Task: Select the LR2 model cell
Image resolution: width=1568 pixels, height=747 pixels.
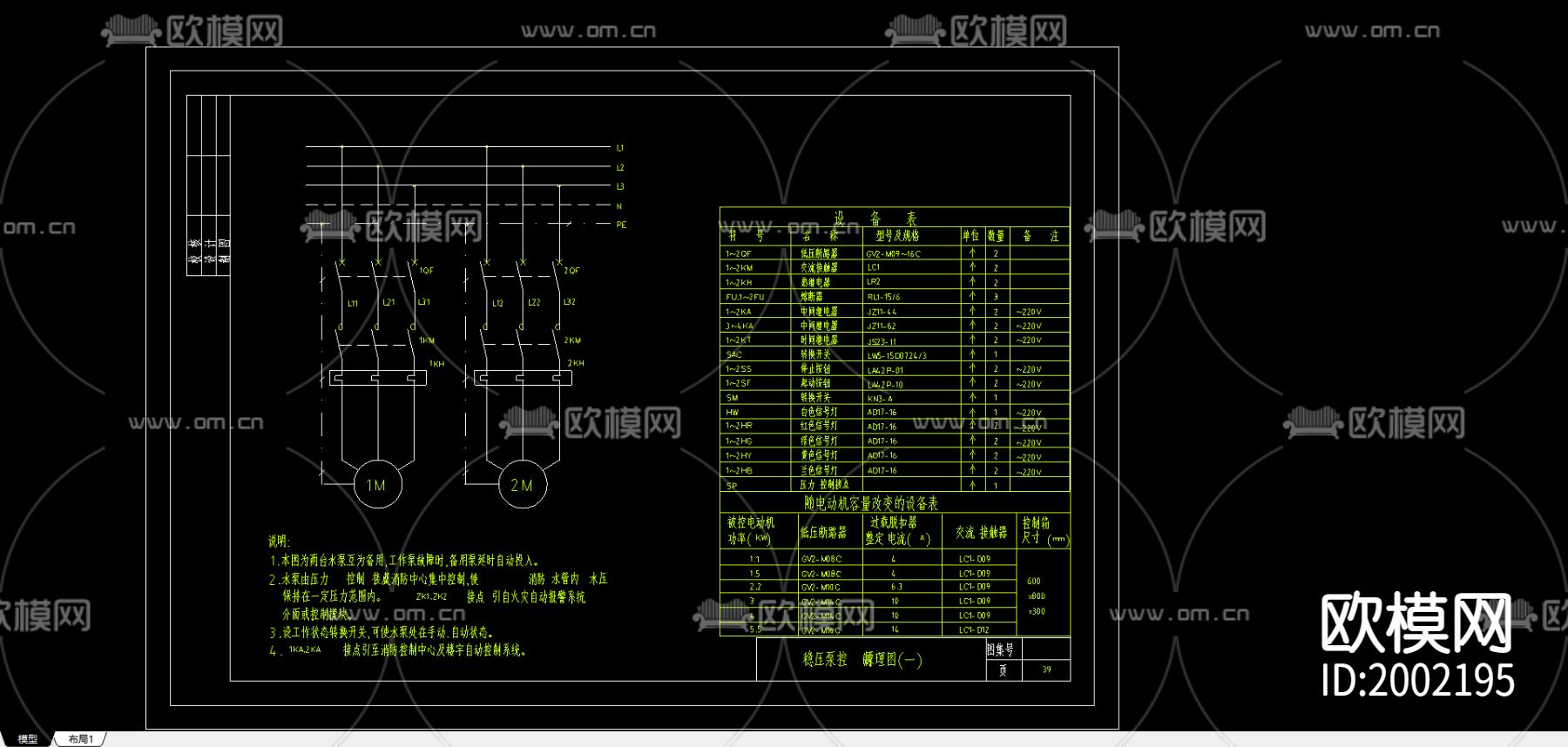Action: [874, 282]
